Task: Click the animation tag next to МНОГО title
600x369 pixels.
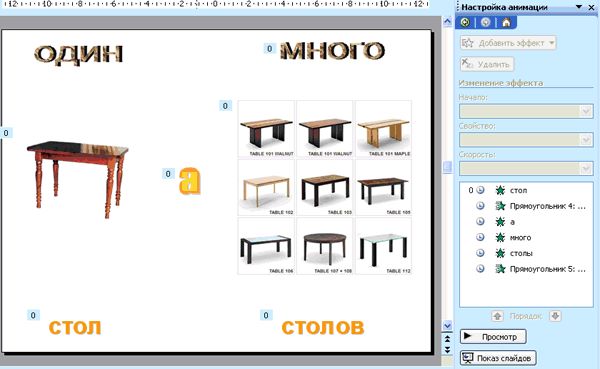Action: (x=269, y=49)
